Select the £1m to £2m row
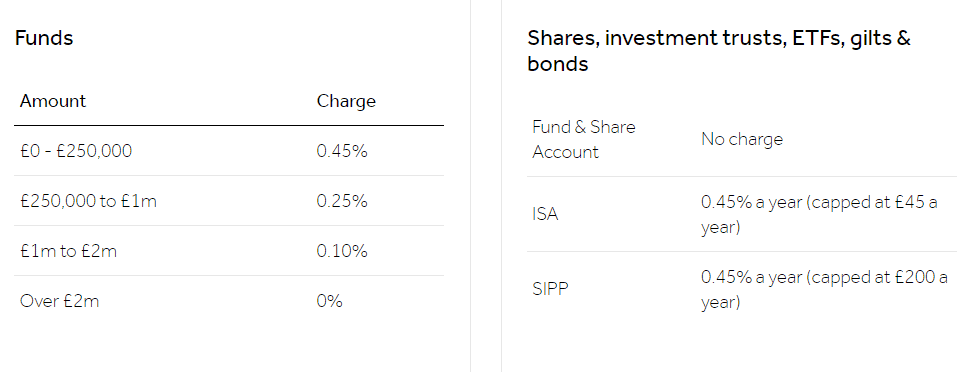 point(229,251)
